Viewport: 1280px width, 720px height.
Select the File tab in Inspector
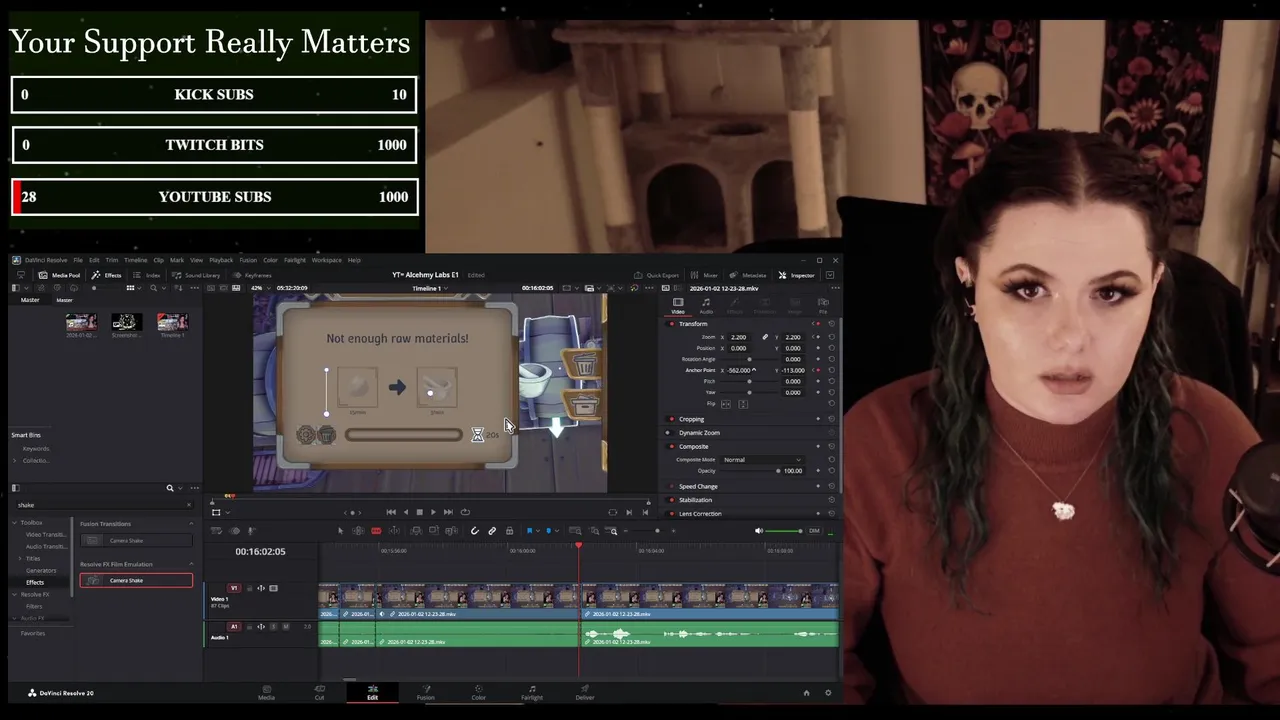pos(823,305)
